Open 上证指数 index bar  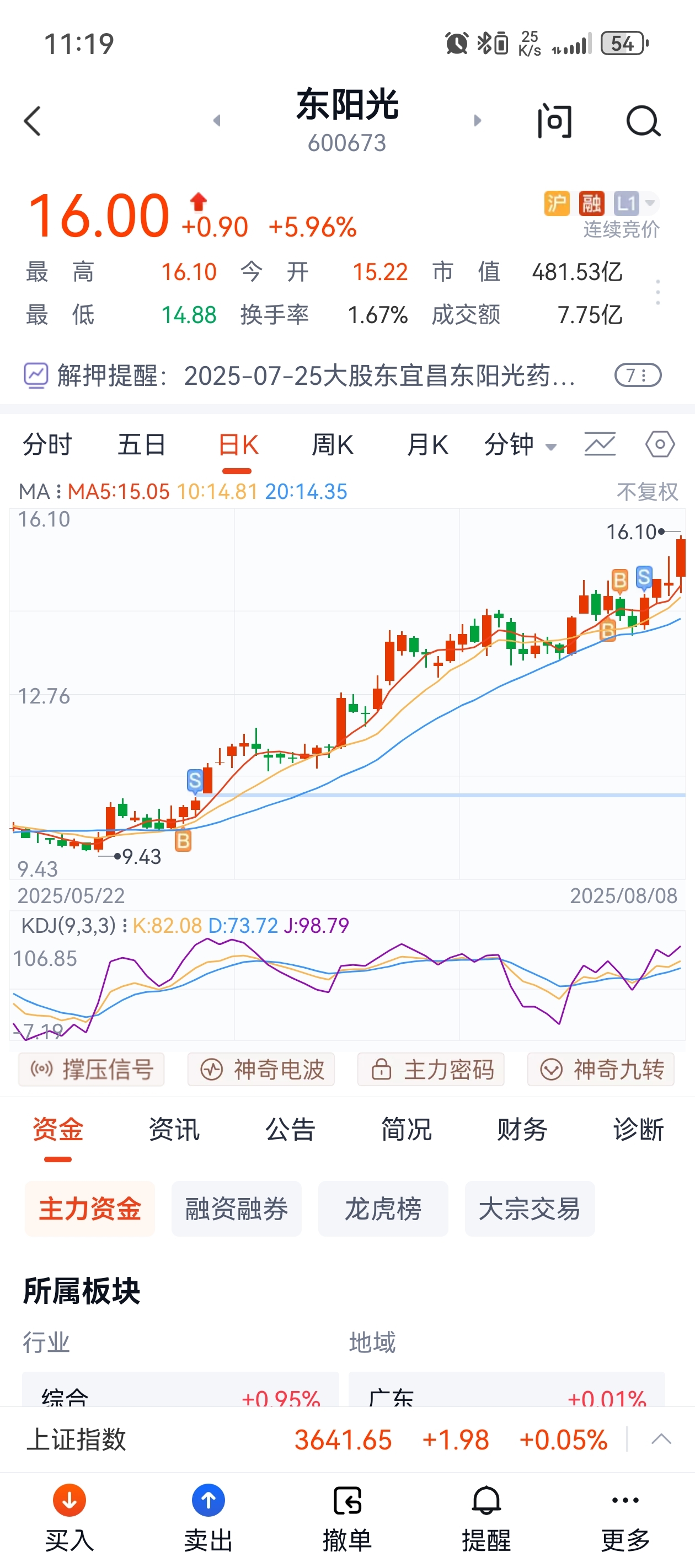(x=347, y=1440)
